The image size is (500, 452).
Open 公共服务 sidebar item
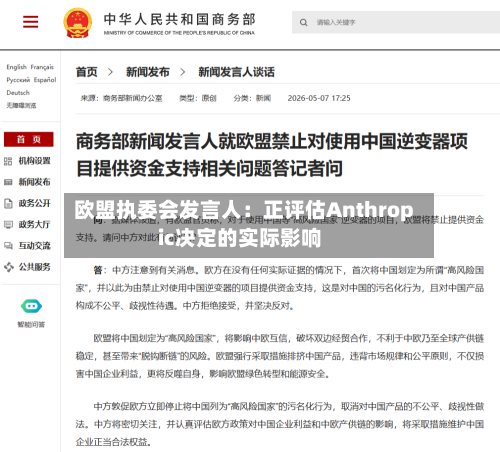tap(34, 267)
